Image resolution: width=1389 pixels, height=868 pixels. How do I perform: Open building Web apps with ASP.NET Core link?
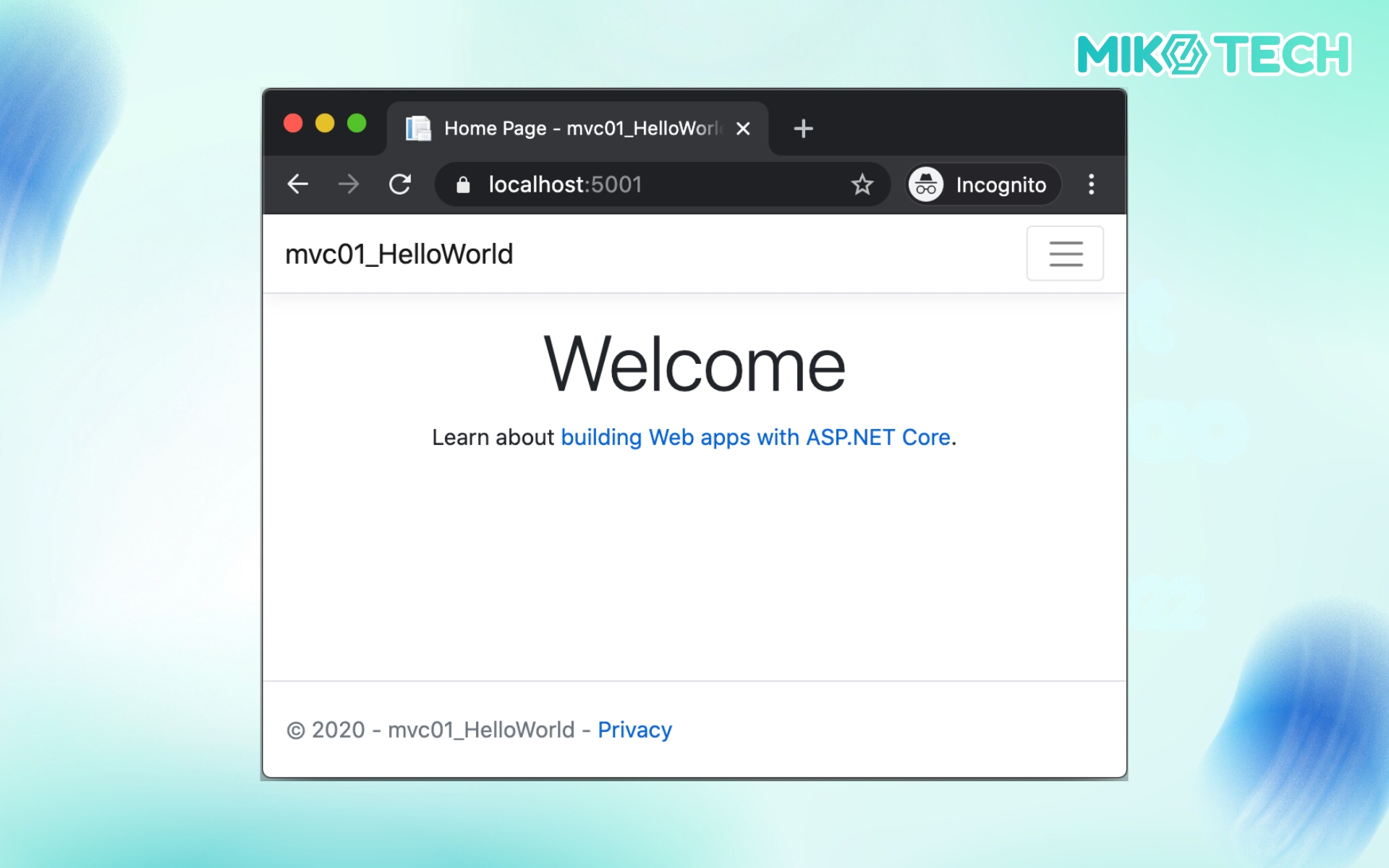coord(755,437)
